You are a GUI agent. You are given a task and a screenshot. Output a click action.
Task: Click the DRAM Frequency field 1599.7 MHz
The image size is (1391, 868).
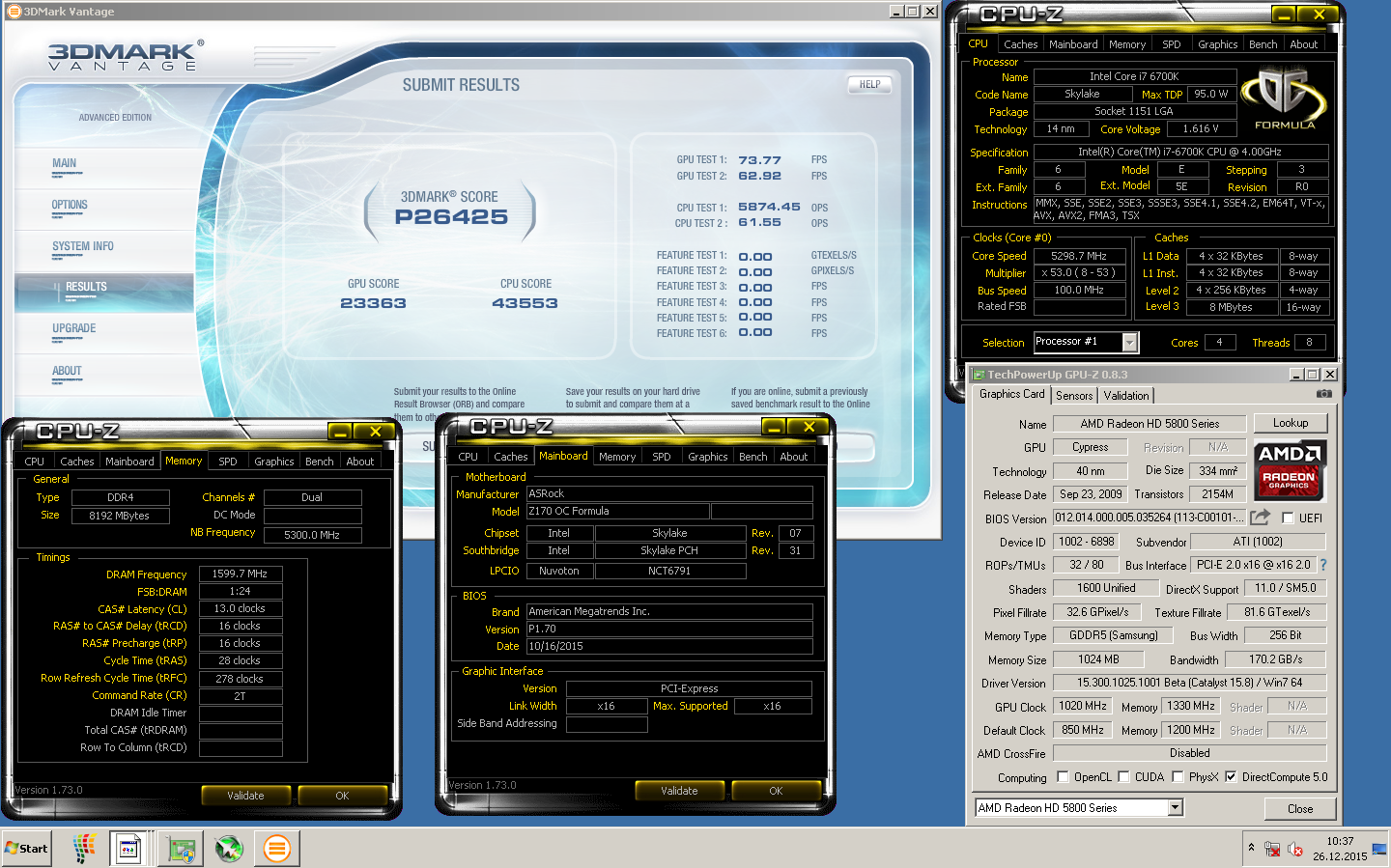241,574
